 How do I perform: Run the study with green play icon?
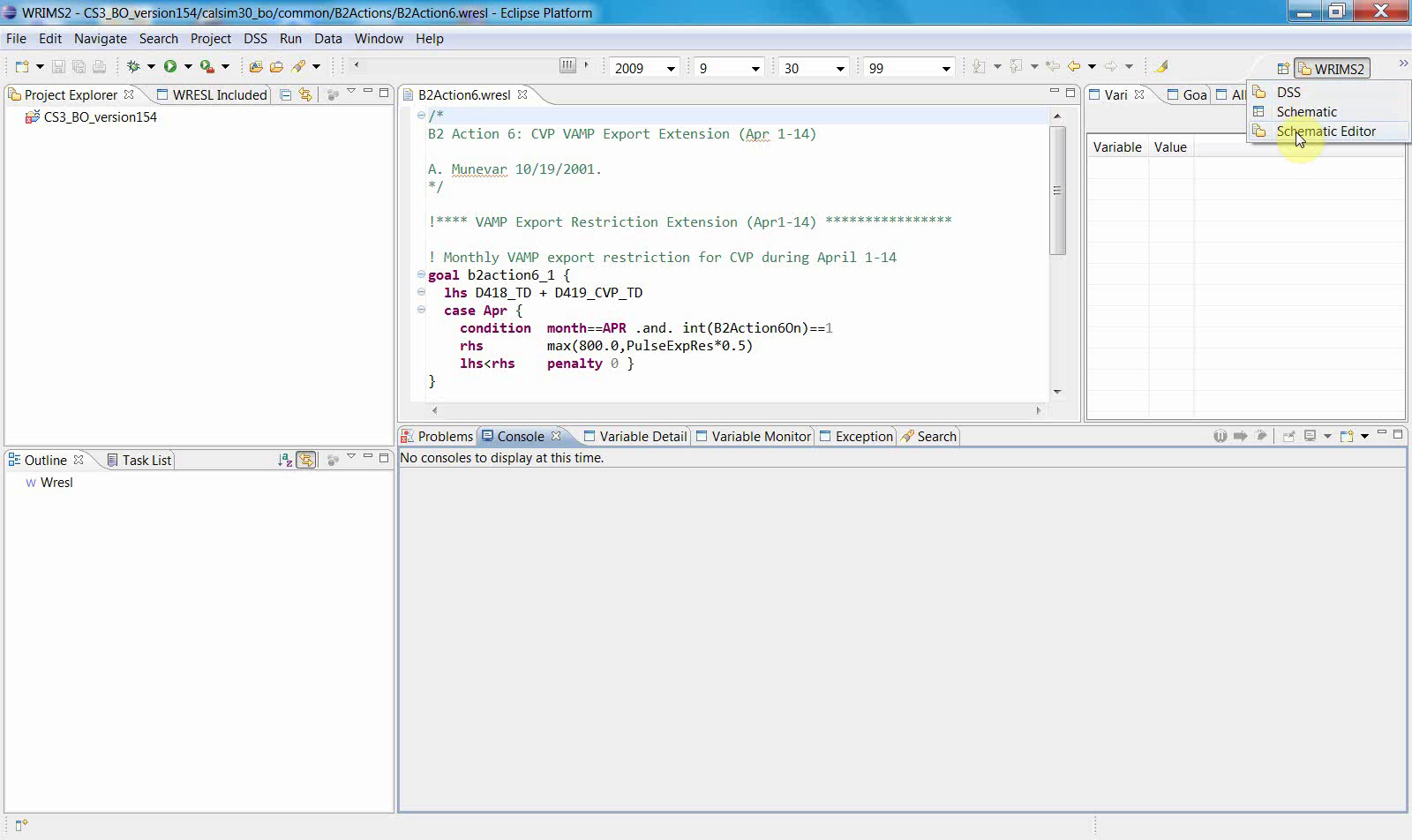[170, 67]
